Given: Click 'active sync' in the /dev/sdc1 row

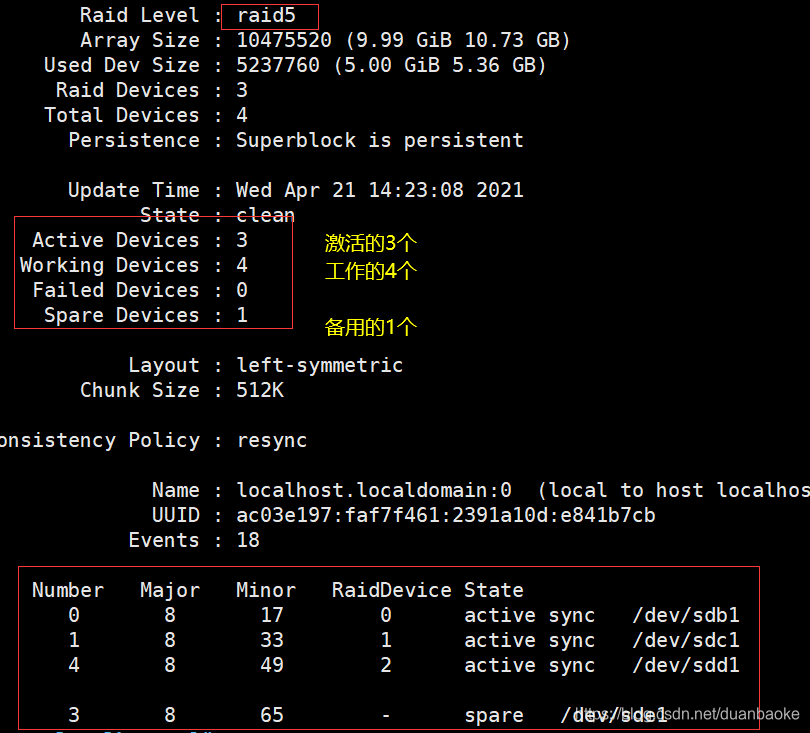Looking at the screenshot, I should pos(529,641).
